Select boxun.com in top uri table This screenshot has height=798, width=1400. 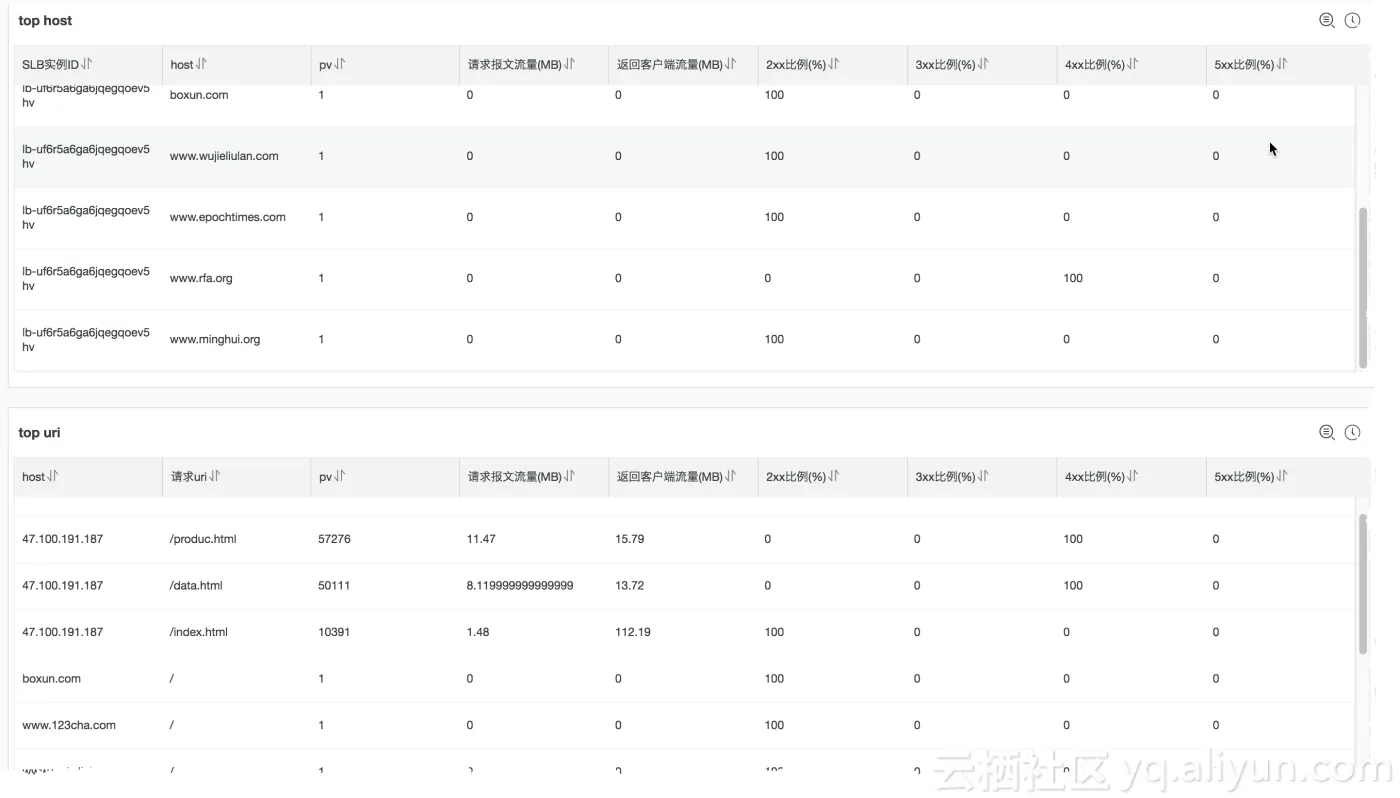pyautogui.click(x=51, y=678)
